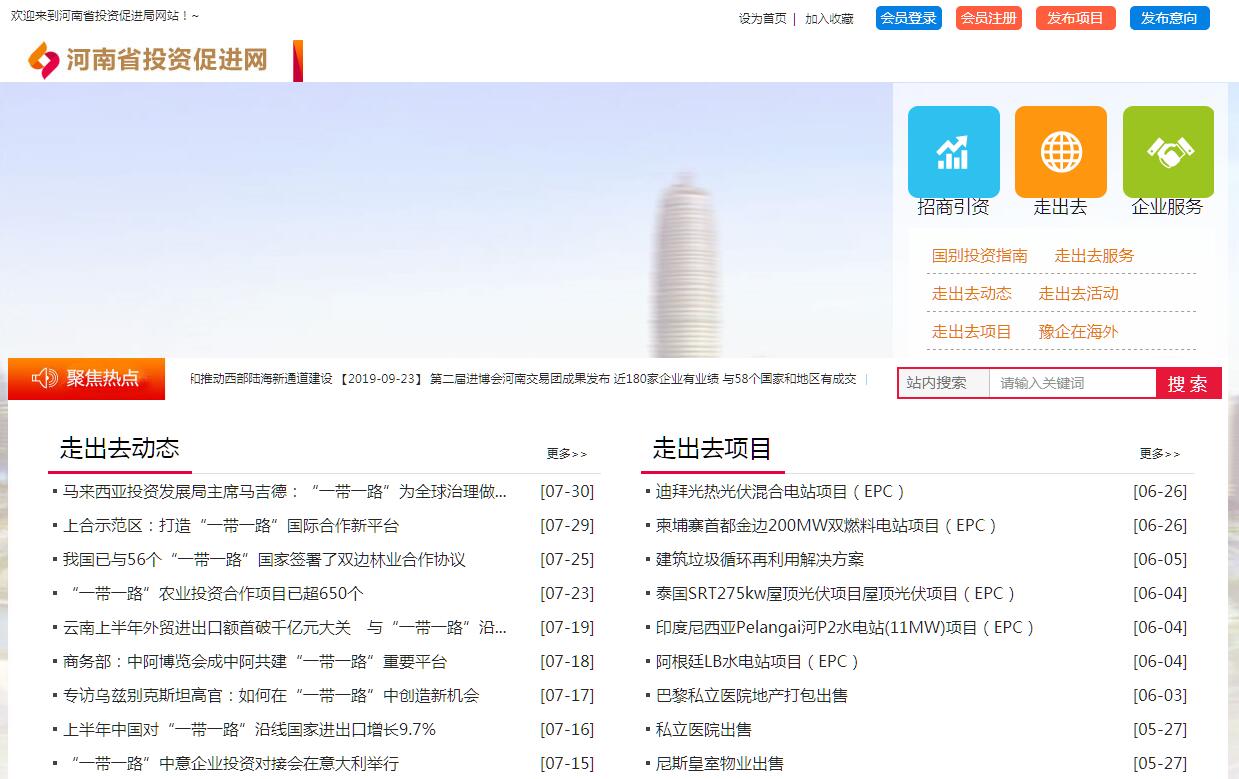Expand 更多 for 走出去项目 section
Viewport: 1239px width, 779px height.
pos(1160,454)
